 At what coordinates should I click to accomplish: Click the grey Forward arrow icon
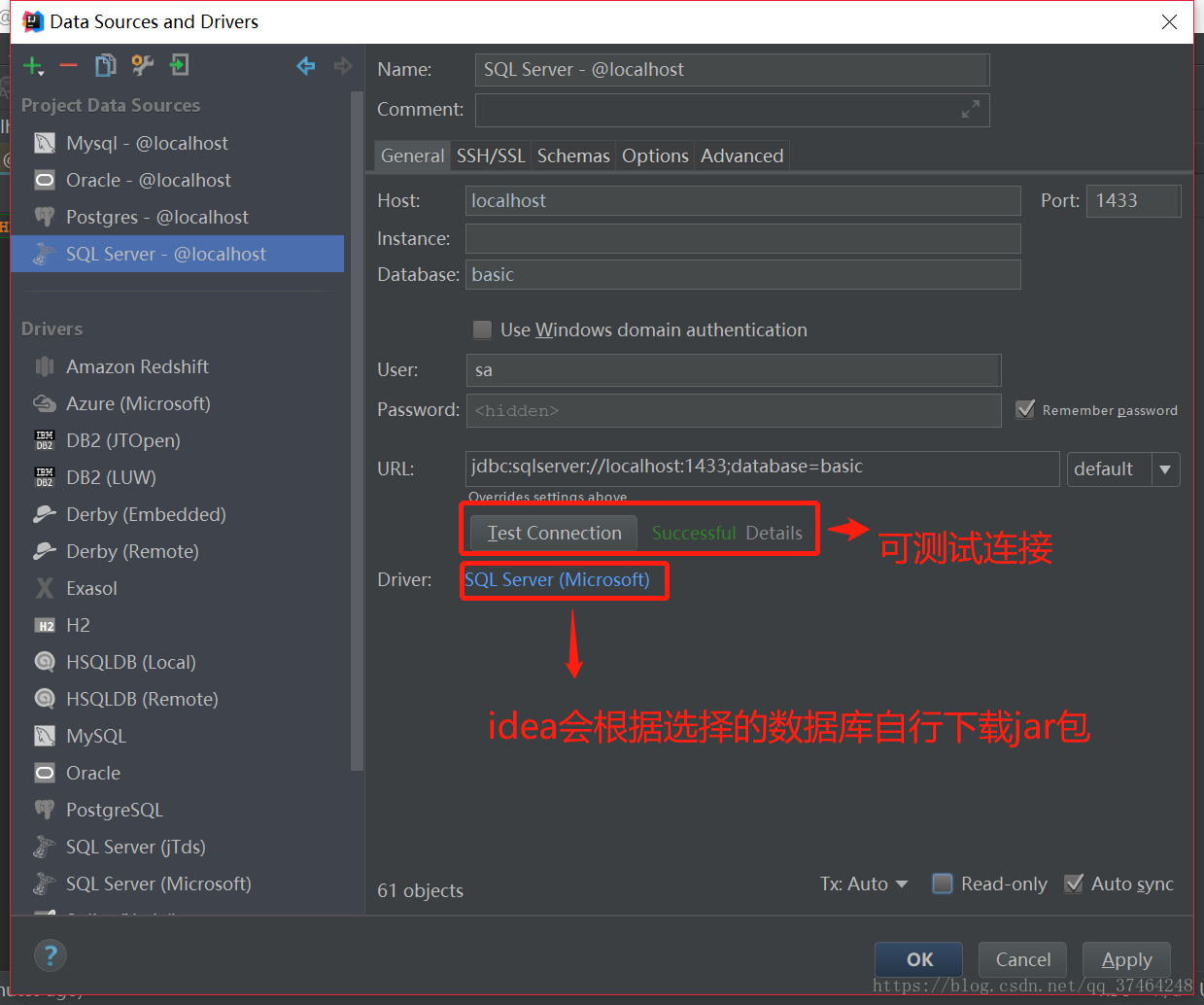click(x=342, y=66)
